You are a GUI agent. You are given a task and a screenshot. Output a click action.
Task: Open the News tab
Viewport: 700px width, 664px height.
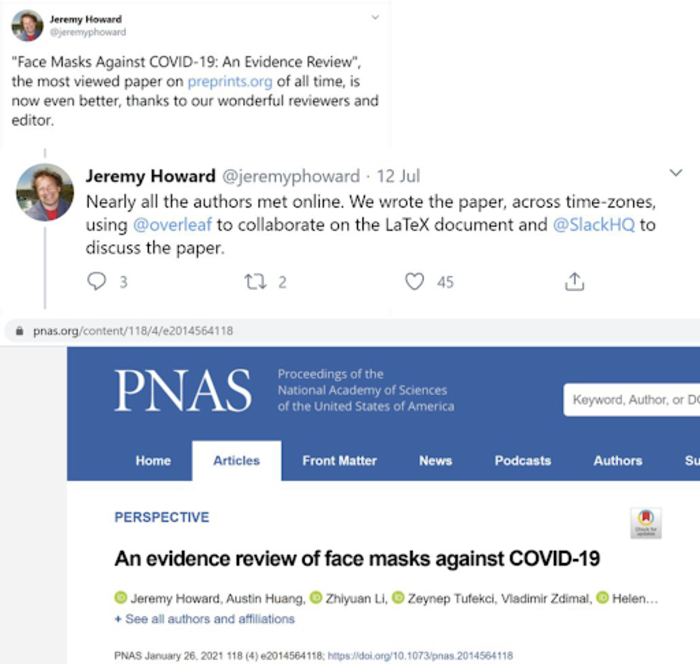tap(436, 461)
